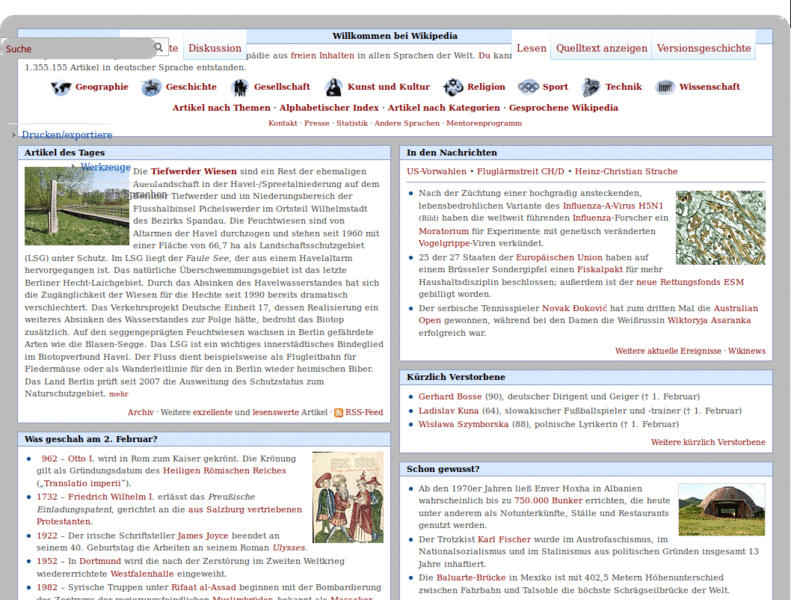This screenshot has width=800, height=600.
Task: Switch to the Diskussion tab
Action: 215,48
